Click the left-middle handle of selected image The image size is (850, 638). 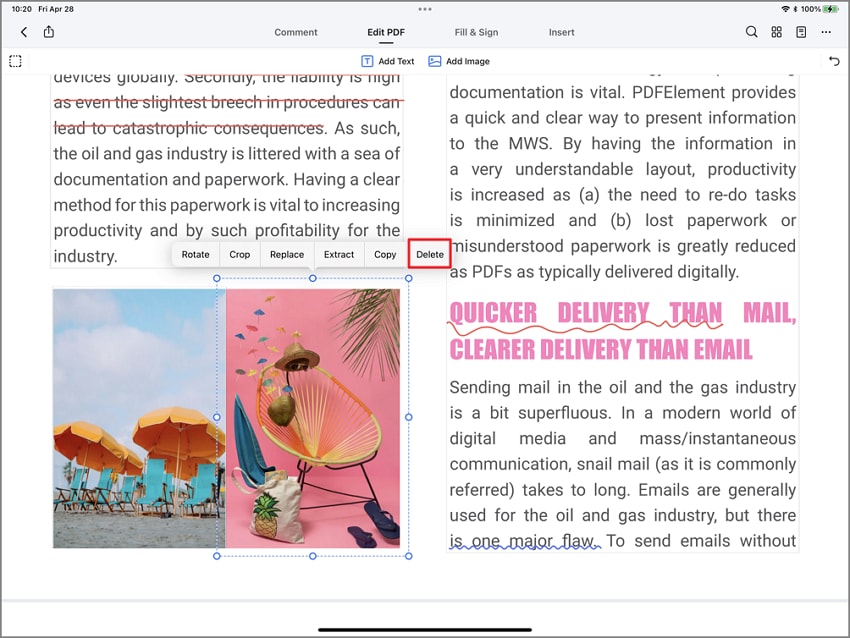pos(217,417)
